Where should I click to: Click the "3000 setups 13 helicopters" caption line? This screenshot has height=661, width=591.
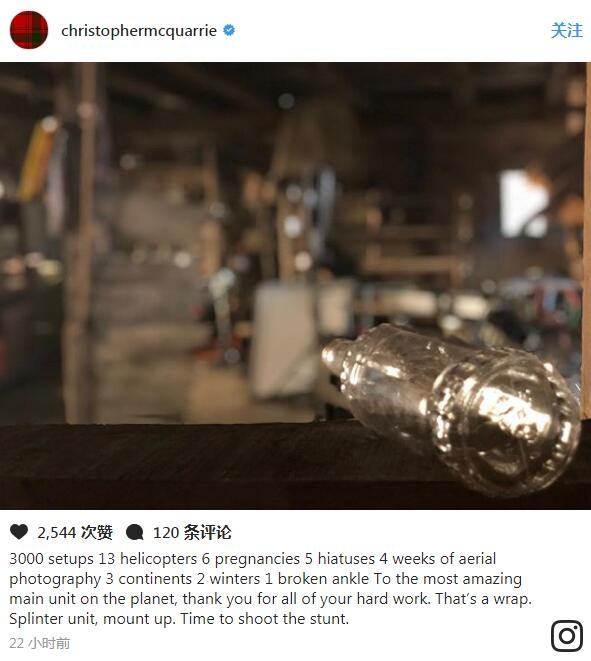pos(252,559)
